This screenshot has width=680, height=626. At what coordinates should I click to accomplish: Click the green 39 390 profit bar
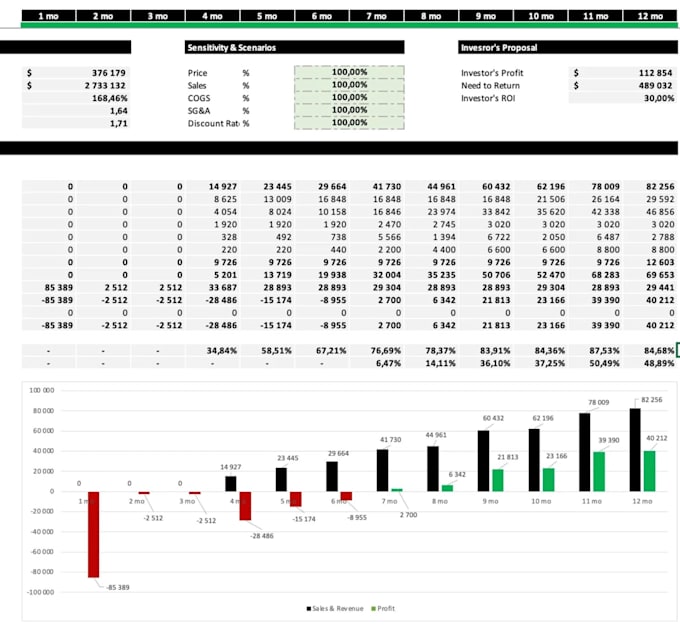[599, 472]
